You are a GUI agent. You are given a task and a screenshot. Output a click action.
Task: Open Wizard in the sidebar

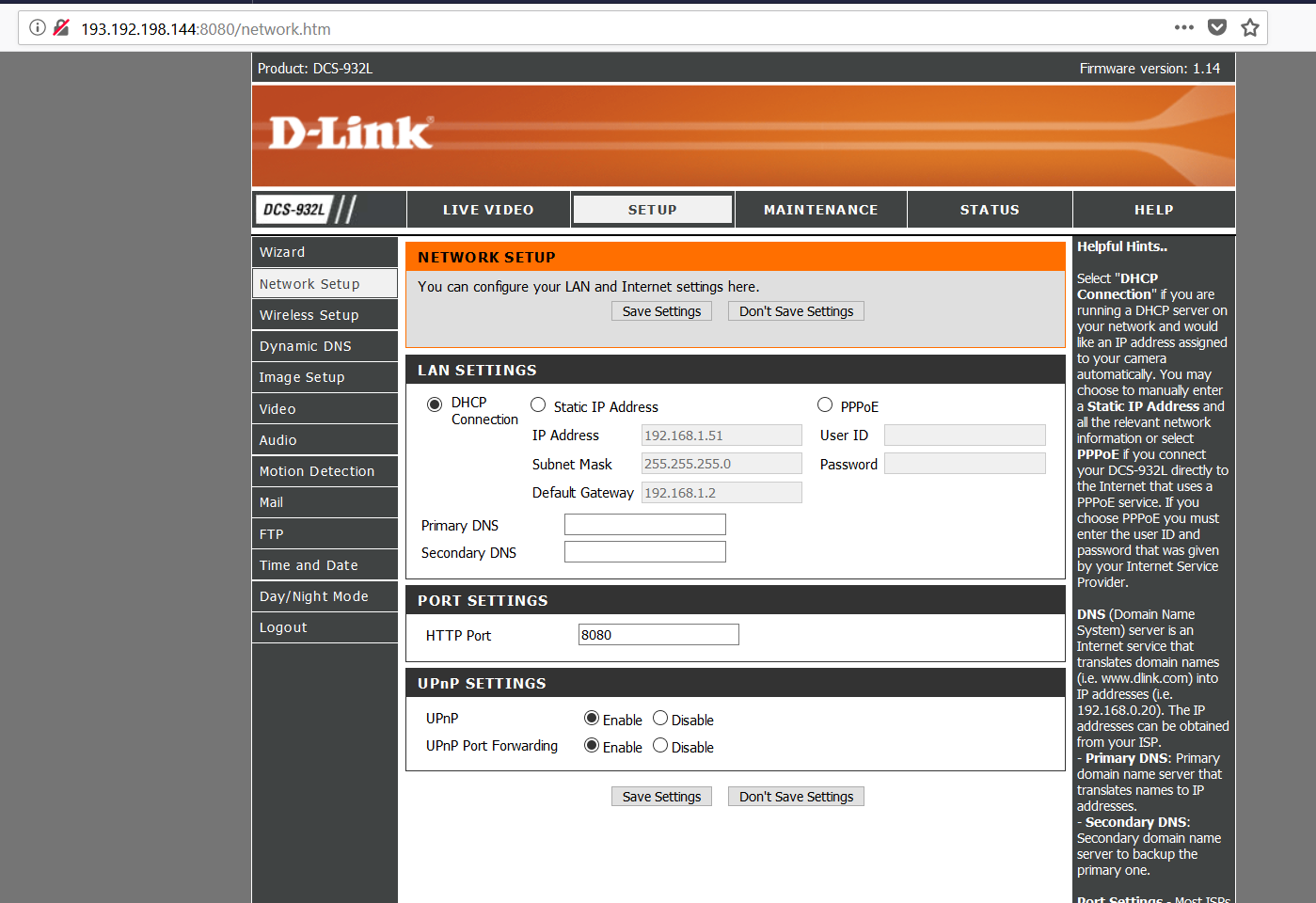coord(325,252)
